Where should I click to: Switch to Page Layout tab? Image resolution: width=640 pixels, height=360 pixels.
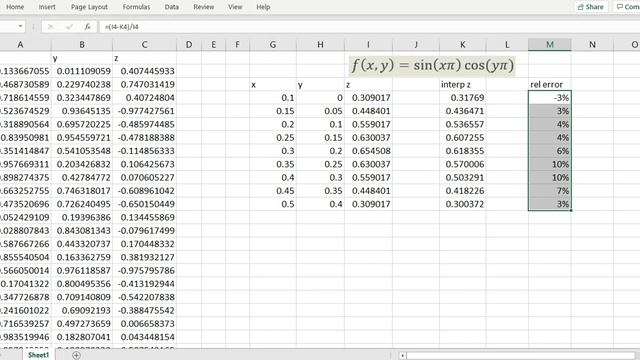click(89, 7)
